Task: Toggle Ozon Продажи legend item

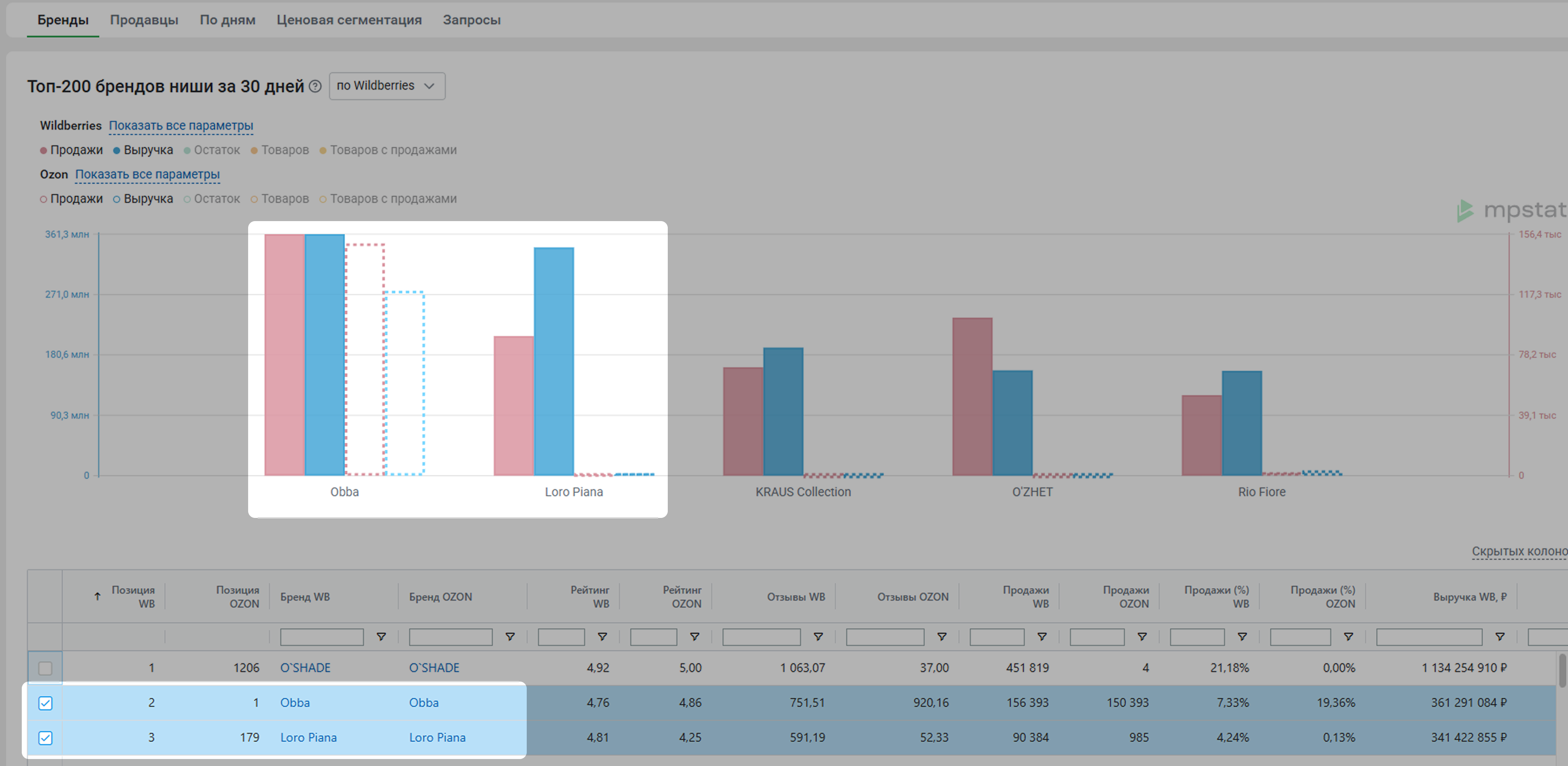Action: point(71,198)
